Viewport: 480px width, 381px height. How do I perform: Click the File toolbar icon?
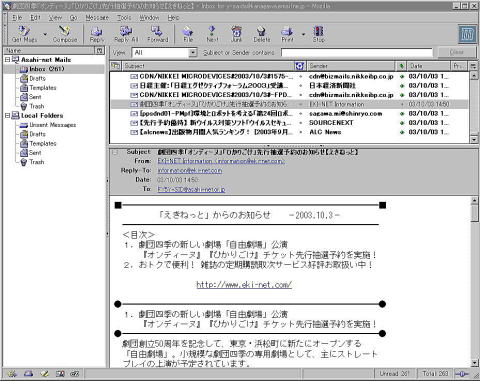(188, 34)
